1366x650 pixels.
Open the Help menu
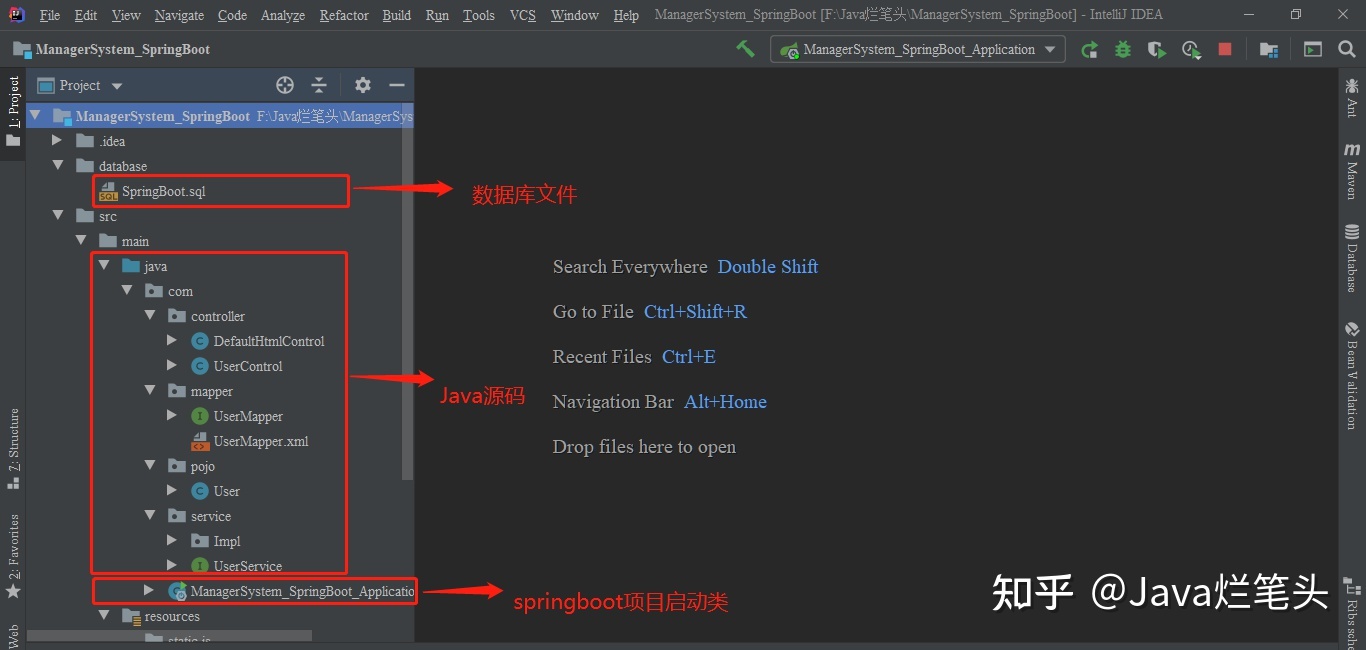point(626,15)
